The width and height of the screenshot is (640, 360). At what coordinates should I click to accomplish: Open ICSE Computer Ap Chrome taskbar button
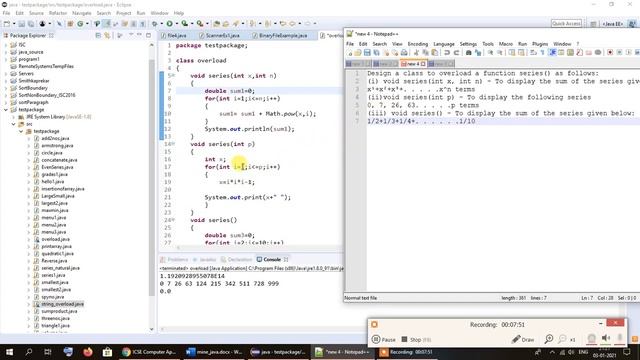coord(149,352)
